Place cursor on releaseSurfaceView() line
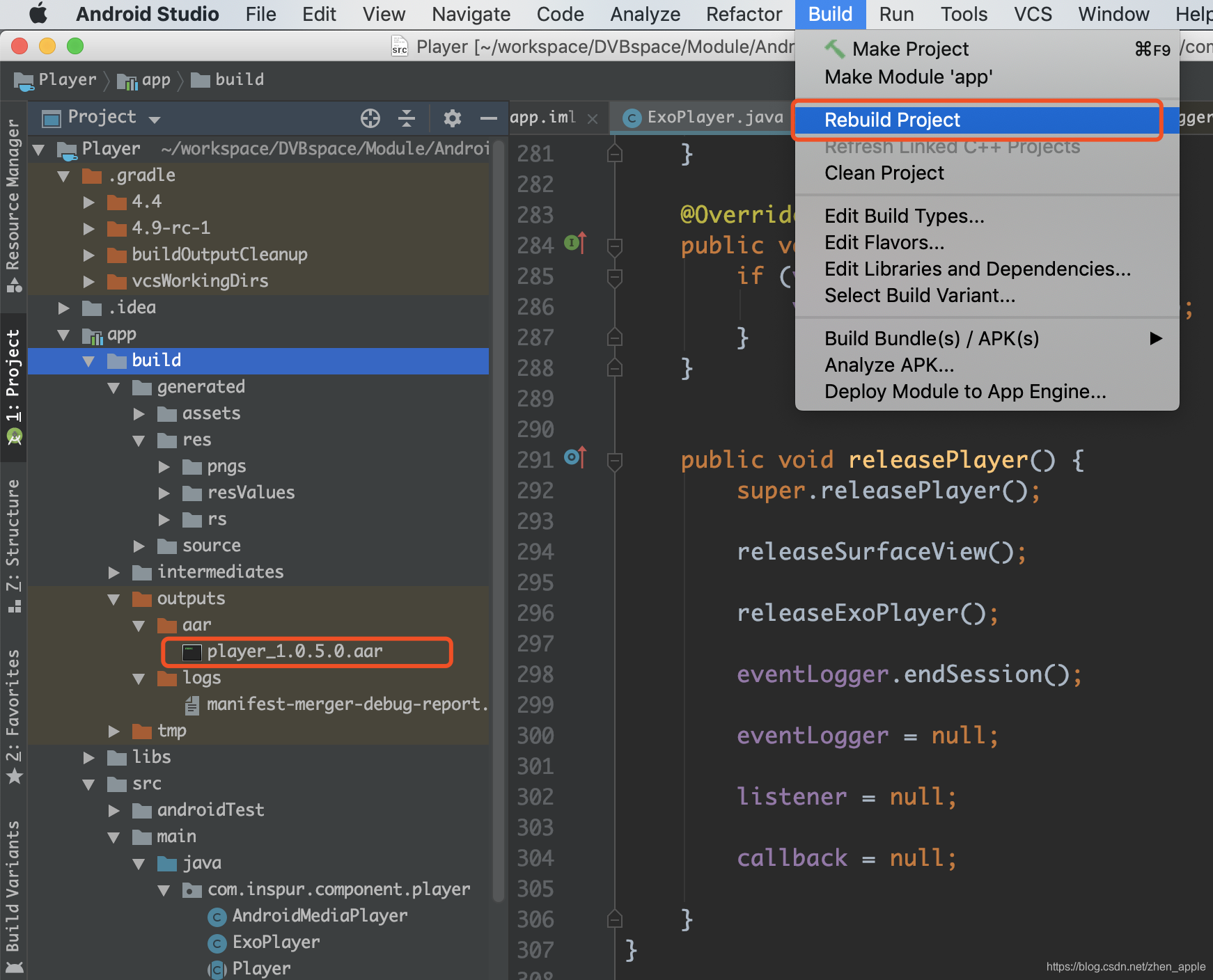The image size is (1213, 980). tap(882, 552)
